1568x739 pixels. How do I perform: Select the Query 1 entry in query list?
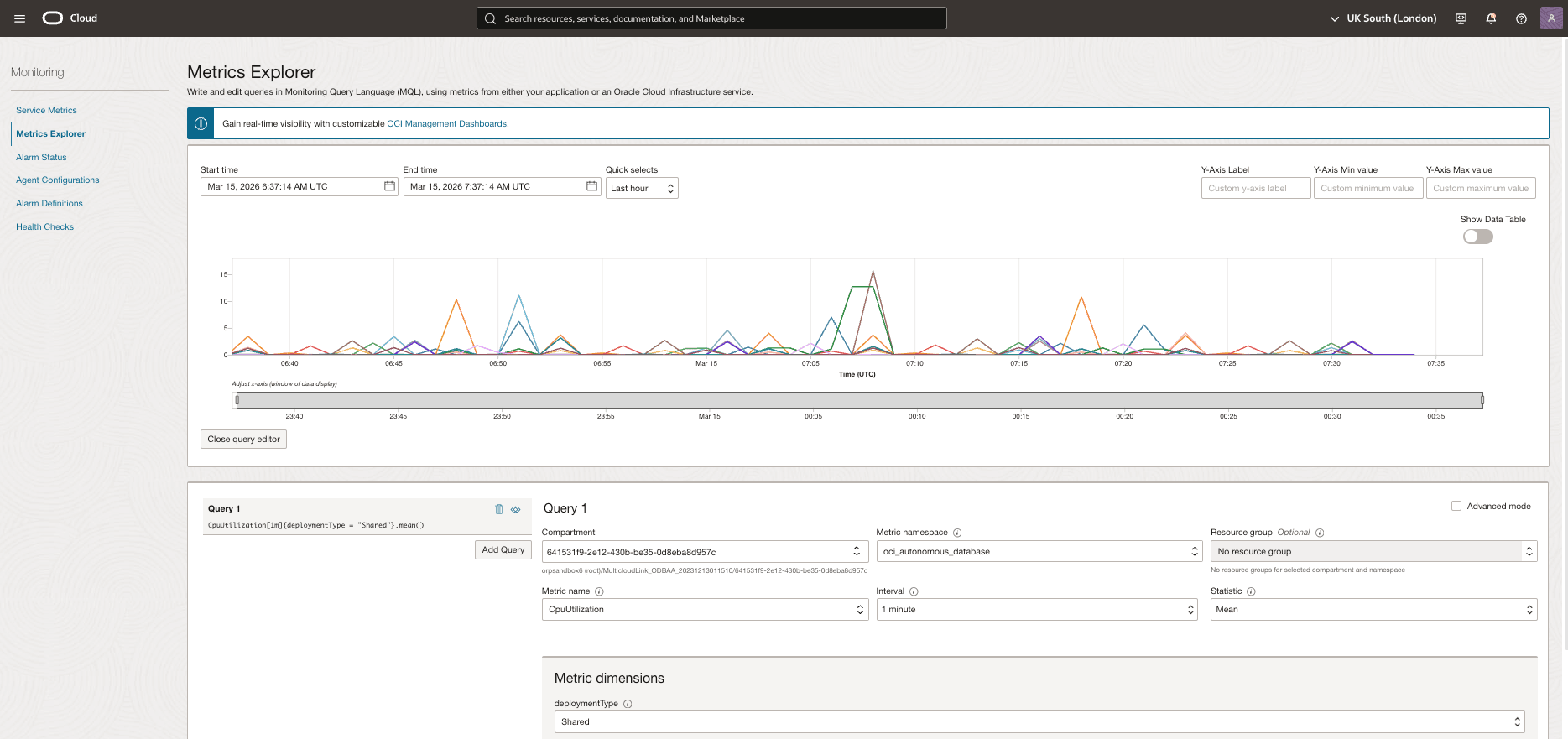click(x=367, y=517)
